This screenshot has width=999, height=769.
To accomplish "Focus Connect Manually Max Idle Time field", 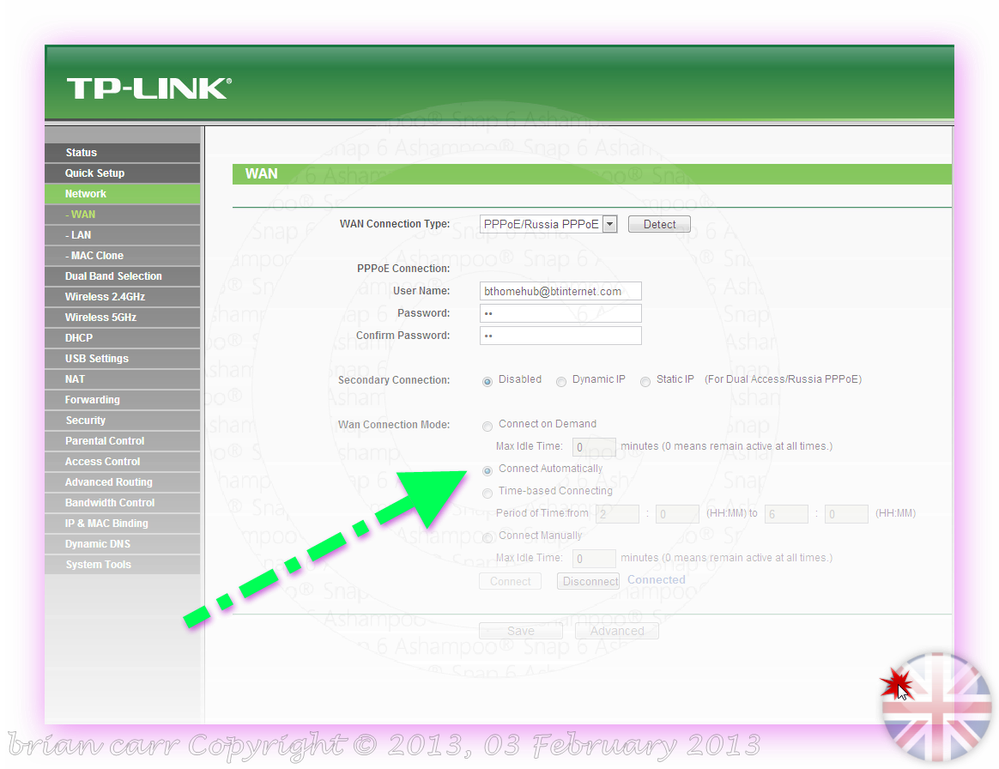I will point(594,559).
